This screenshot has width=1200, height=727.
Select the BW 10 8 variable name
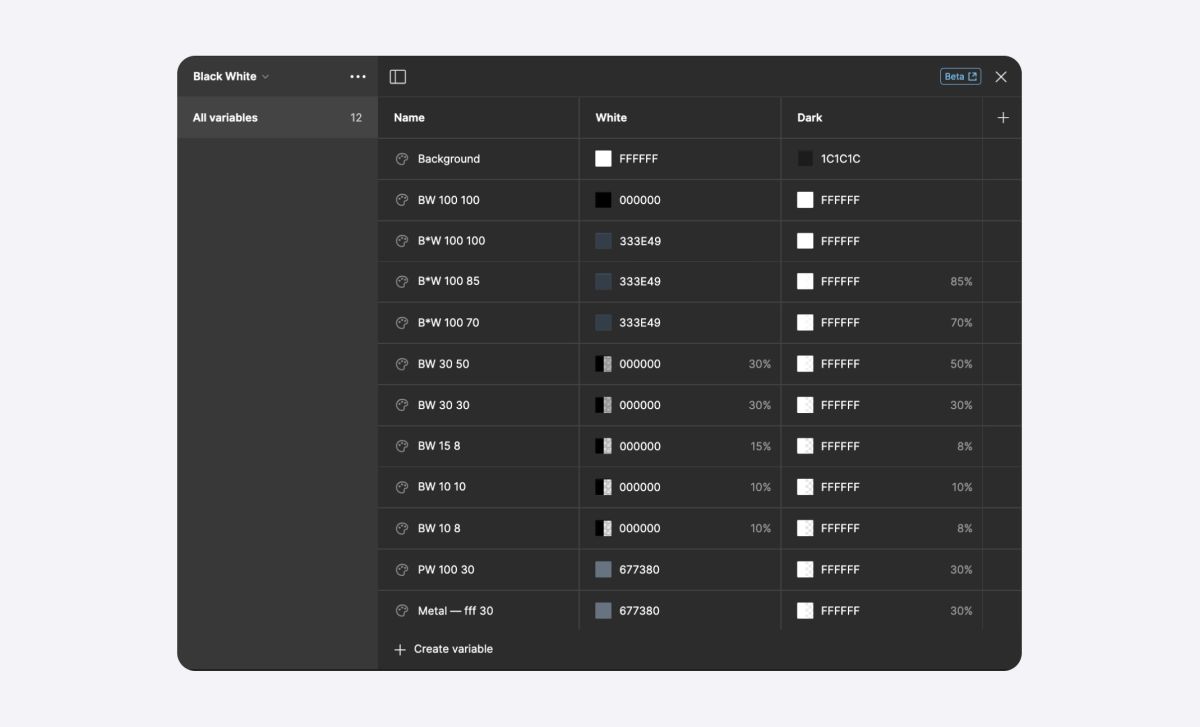point(439,528)
